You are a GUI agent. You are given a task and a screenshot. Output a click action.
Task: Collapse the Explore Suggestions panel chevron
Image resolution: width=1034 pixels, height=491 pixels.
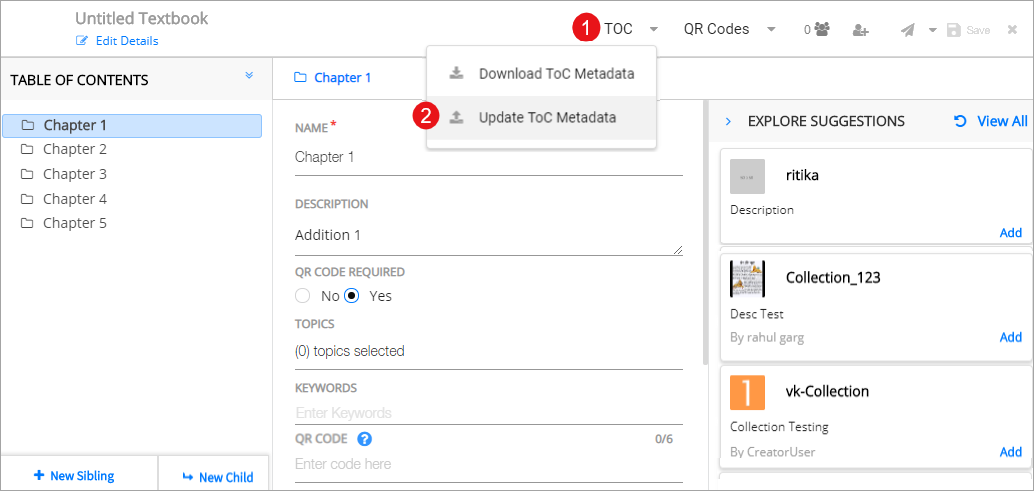(728, 121)
